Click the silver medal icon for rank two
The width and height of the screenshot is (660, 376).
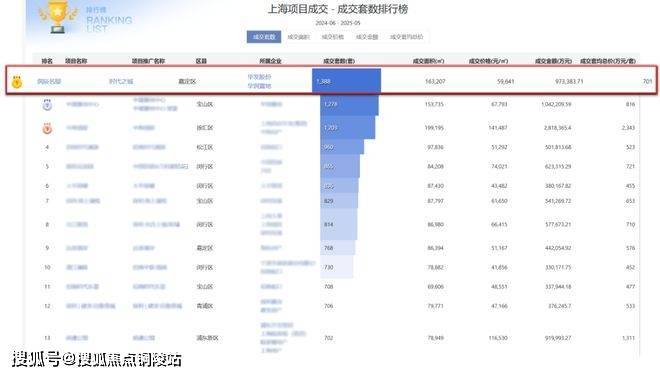pos(47,104)
